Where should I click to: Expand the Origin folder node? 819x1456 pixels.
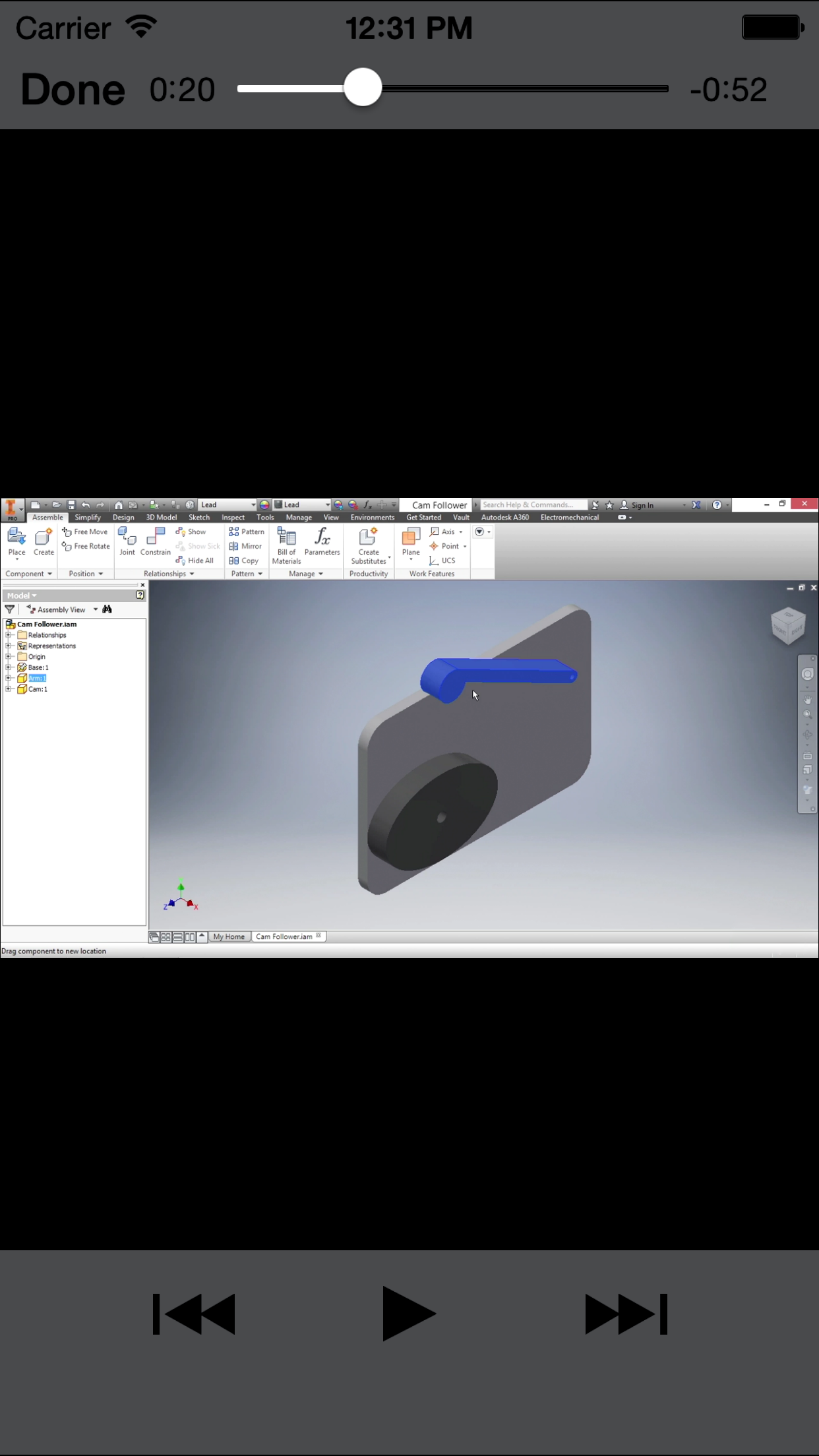[9, 657]
